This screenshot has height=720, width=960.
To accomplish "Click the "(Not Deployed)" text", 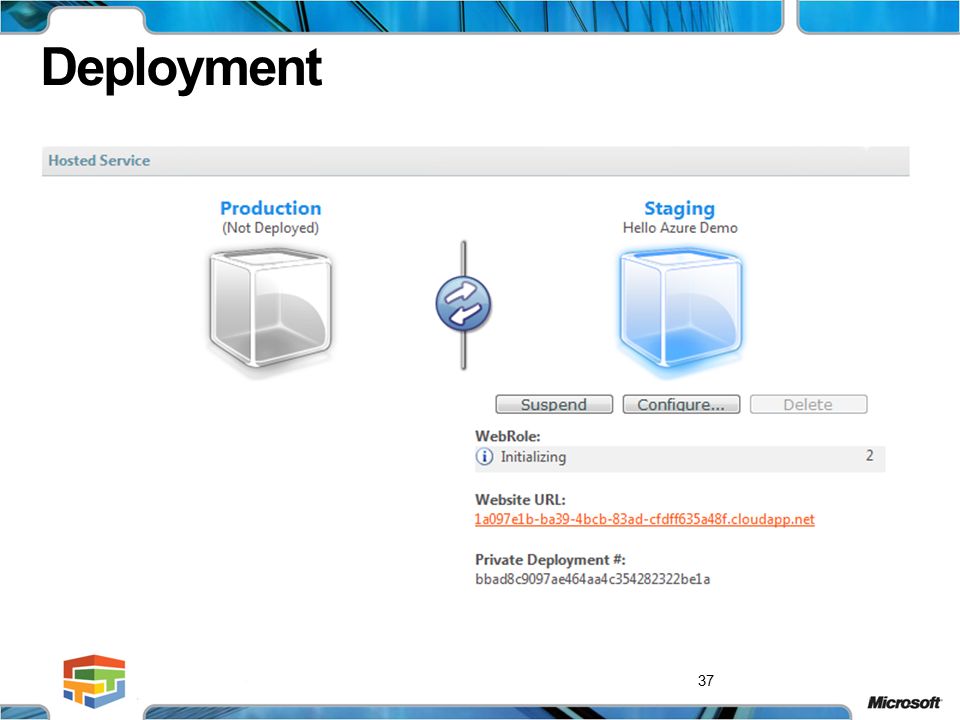I will (271, 228).
